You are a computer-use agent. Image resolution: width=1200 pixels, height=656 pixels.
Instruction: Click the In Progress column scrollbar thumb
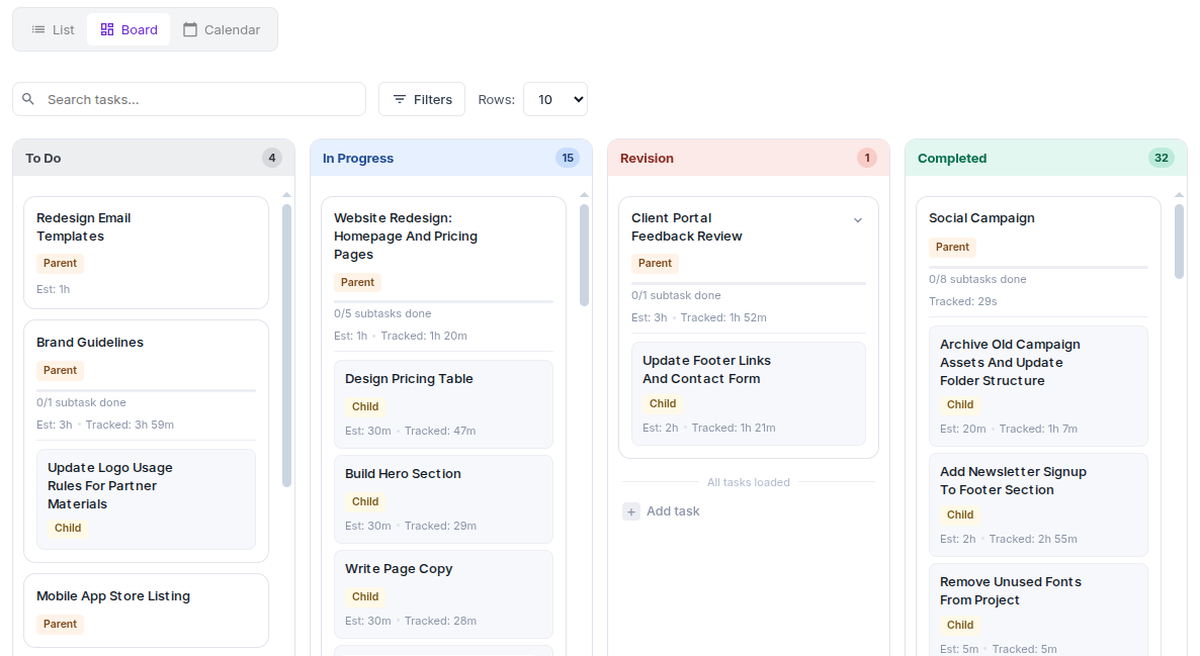(x=584, y=254)
